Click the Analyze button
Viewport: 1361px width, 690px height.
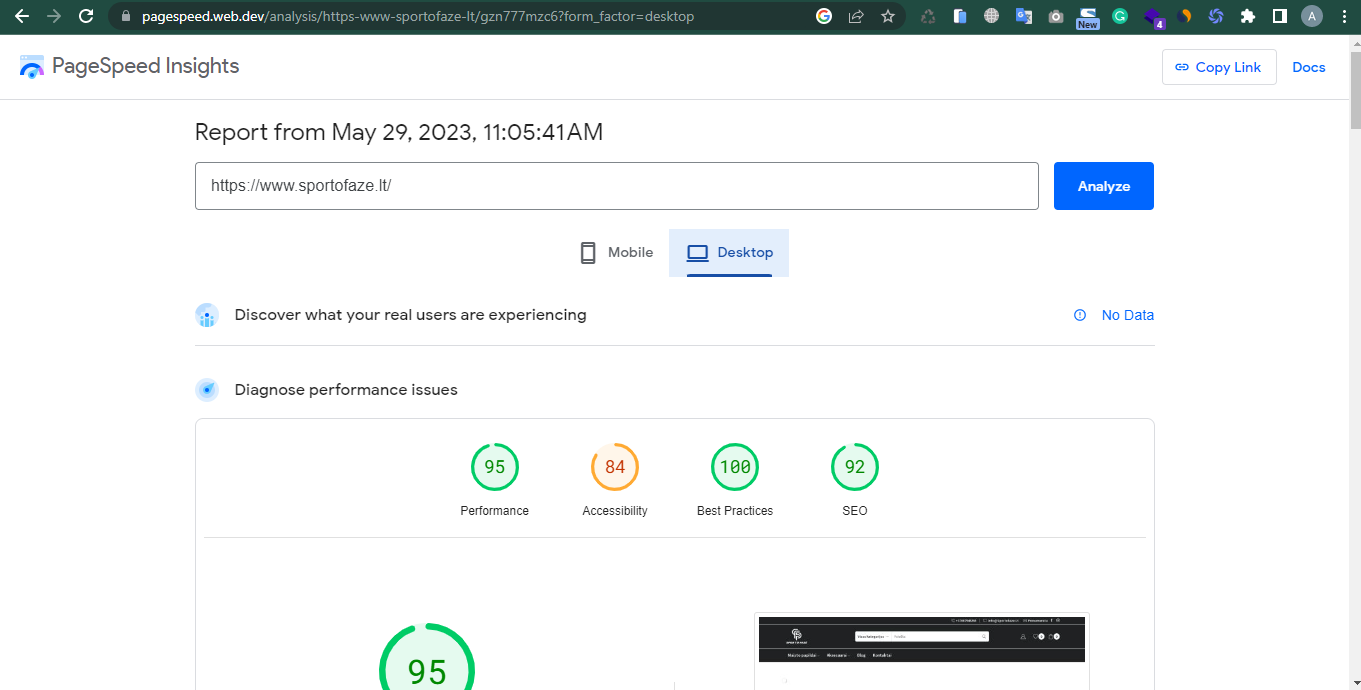pos(1104,186)
